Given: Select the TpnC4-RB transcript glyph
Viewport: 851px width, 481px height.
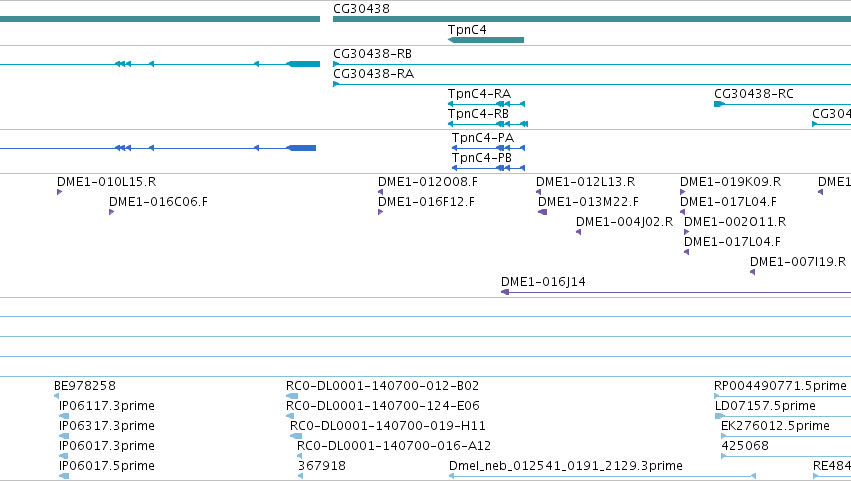Looking at the screenshot, I should pos(488,124).
